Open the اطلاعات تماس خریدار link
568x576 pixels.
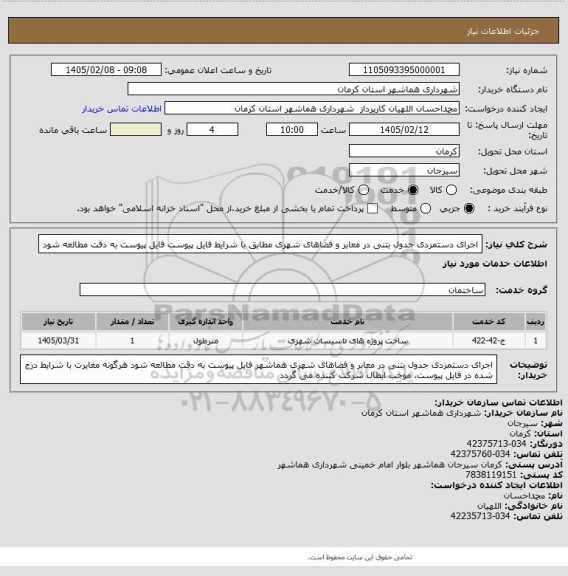[122, 109]
